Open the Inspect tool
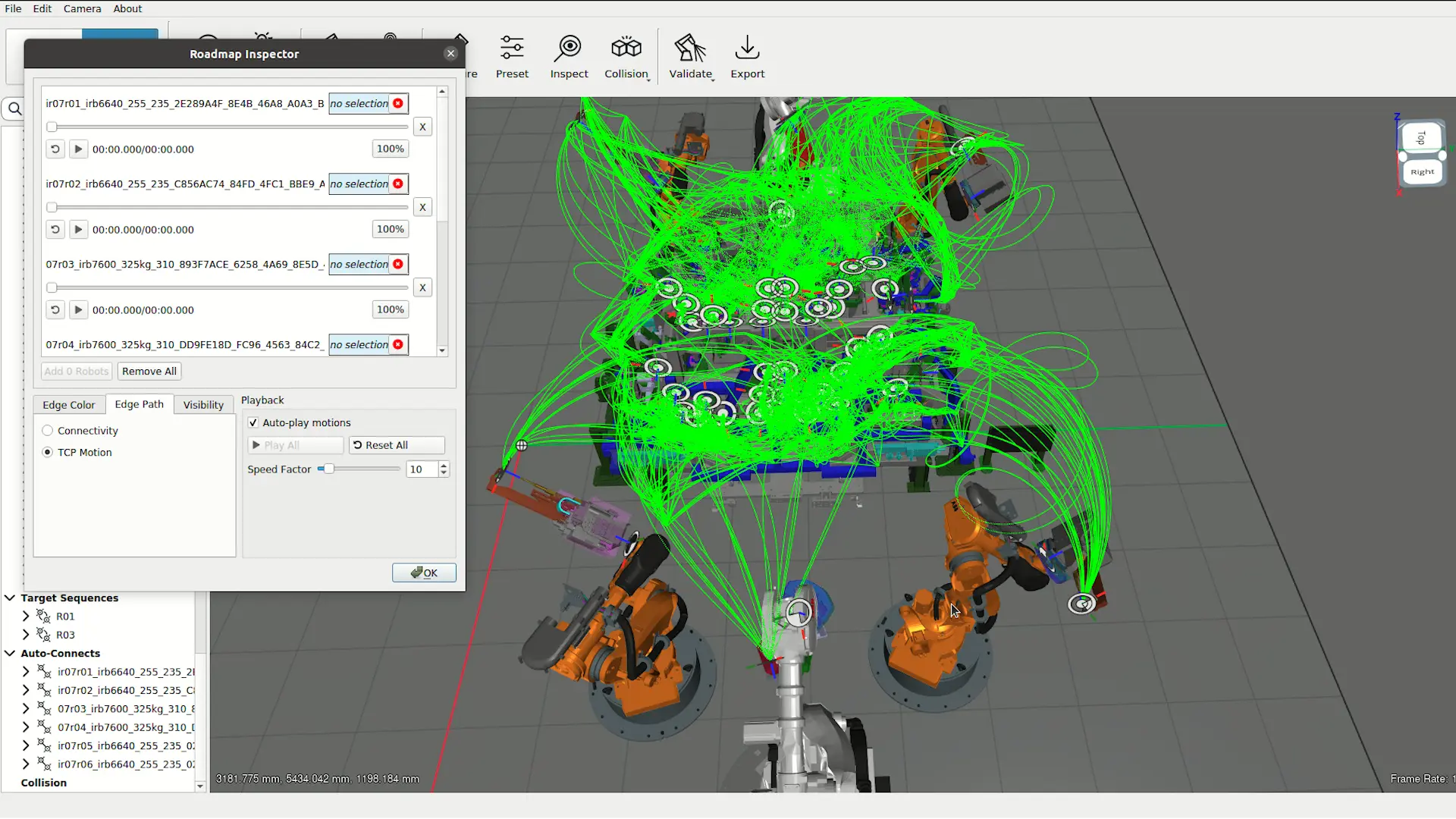This screenshot has width=1456, height=819. (x=569, y=57)
